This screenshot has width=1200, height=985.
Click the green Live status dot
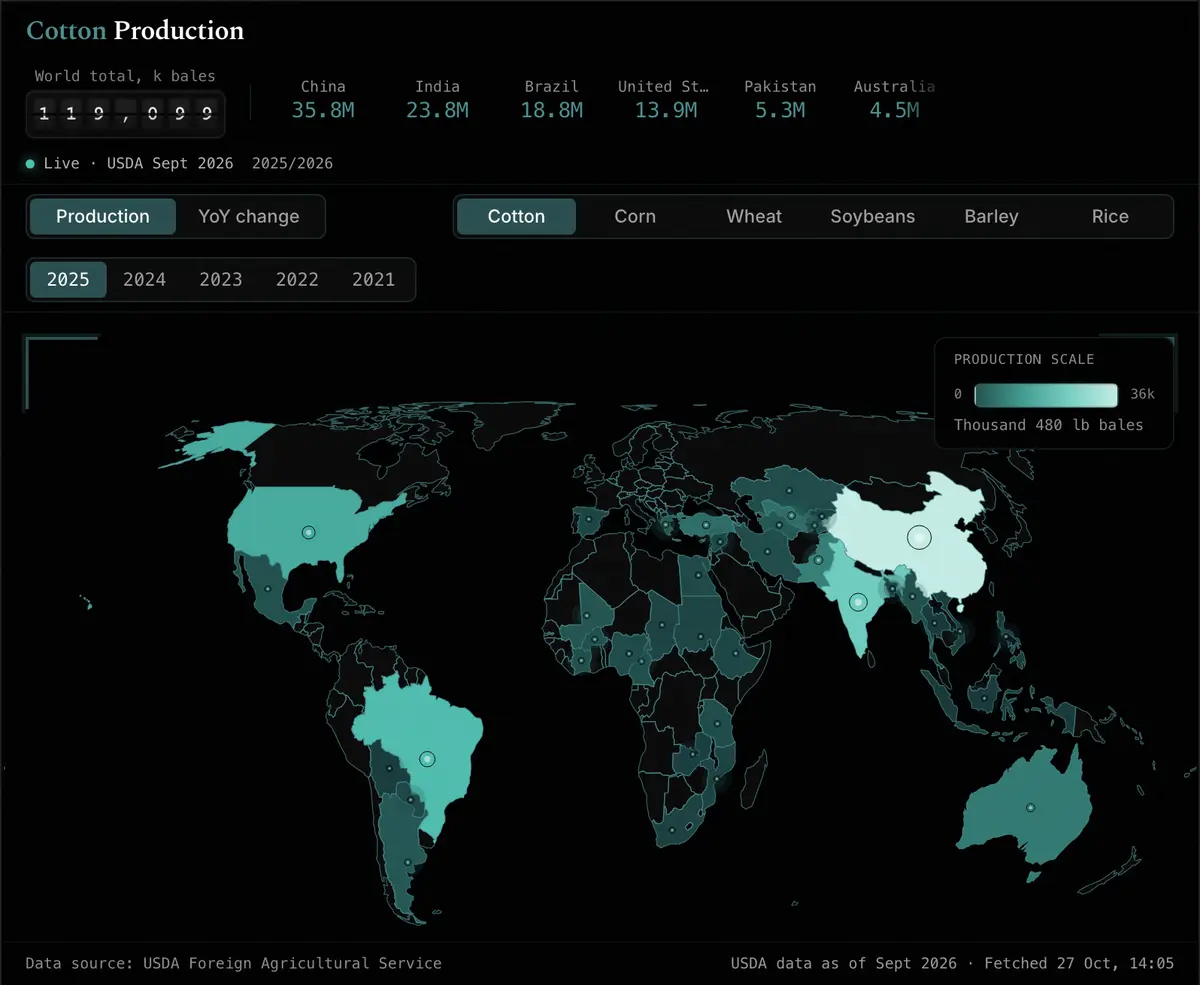click(30, 163)
